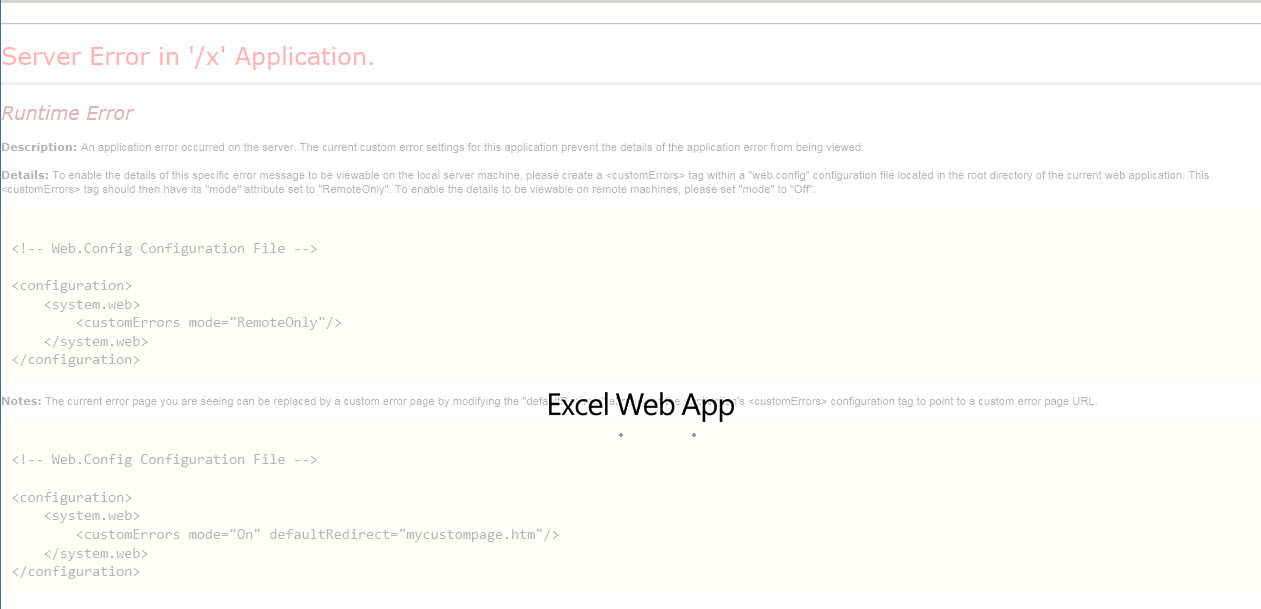Click the customErrors mode On defaultRedirect line
Image resolution: width=1261 pixels, height=609 pixels.
point(318,534)
